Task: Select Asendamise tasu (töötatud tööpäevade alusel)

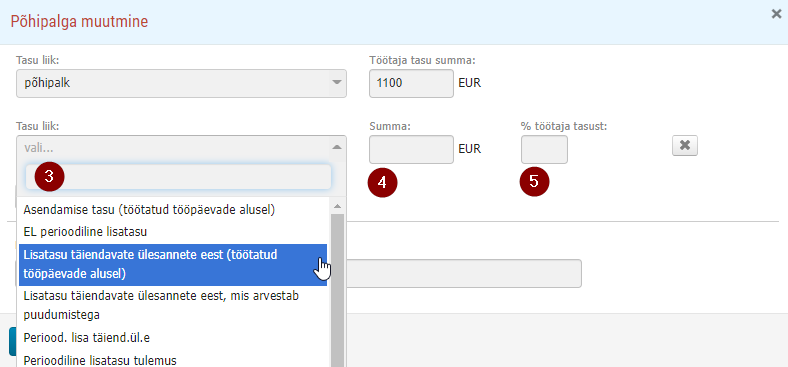Action: 173,210
